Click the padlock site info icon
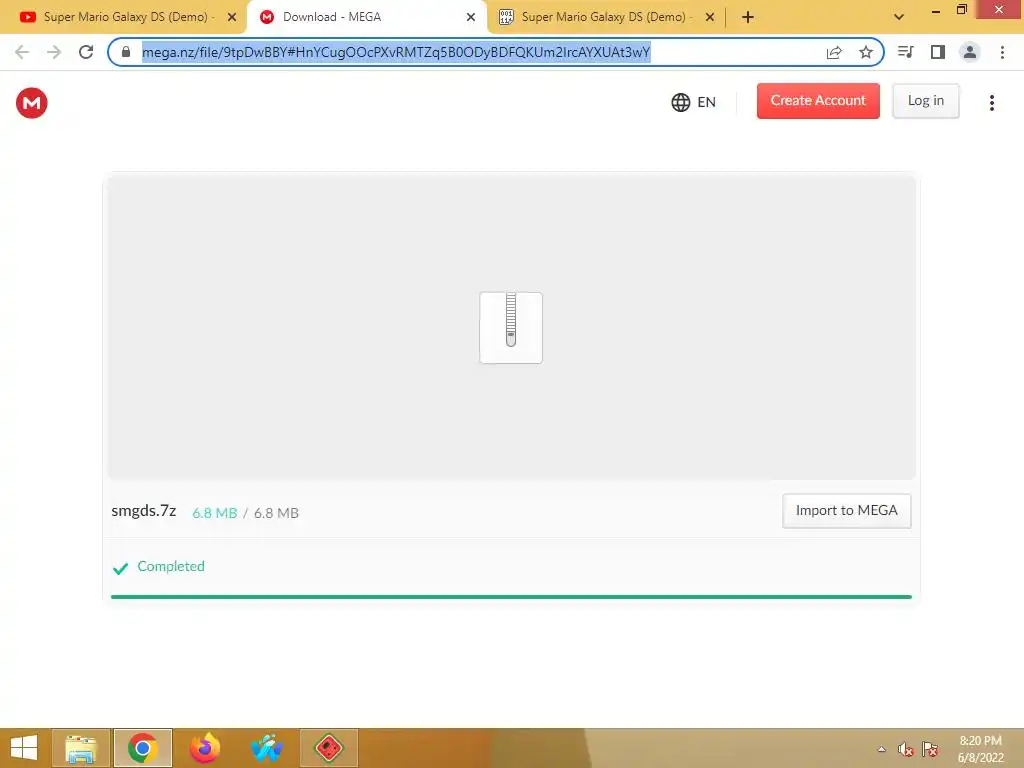This screenshot has height=768, width=1024. pyautogui.click(x=126, y=52)
